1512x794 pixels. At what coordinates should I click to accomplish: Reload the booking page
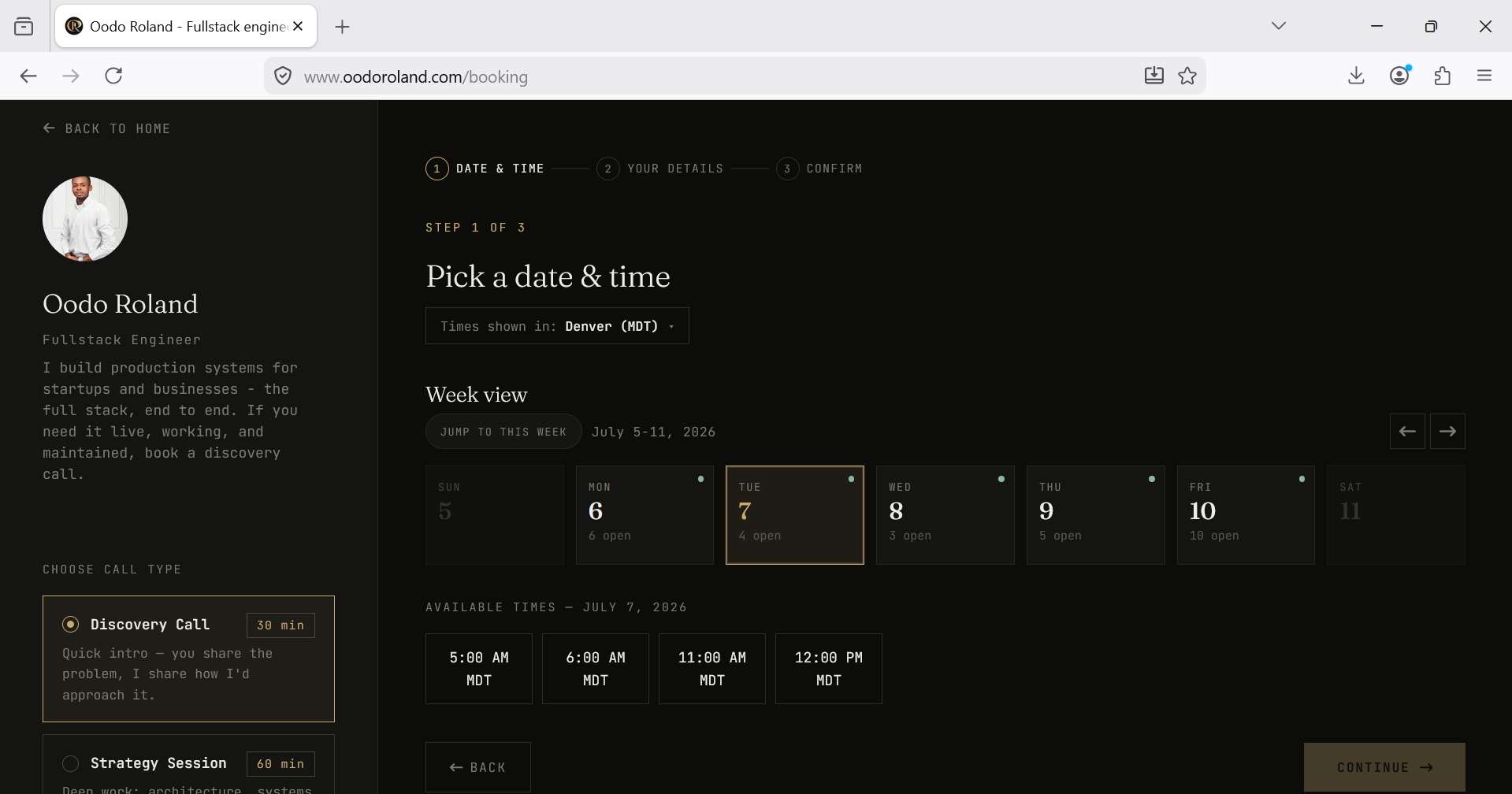(113, 76)
